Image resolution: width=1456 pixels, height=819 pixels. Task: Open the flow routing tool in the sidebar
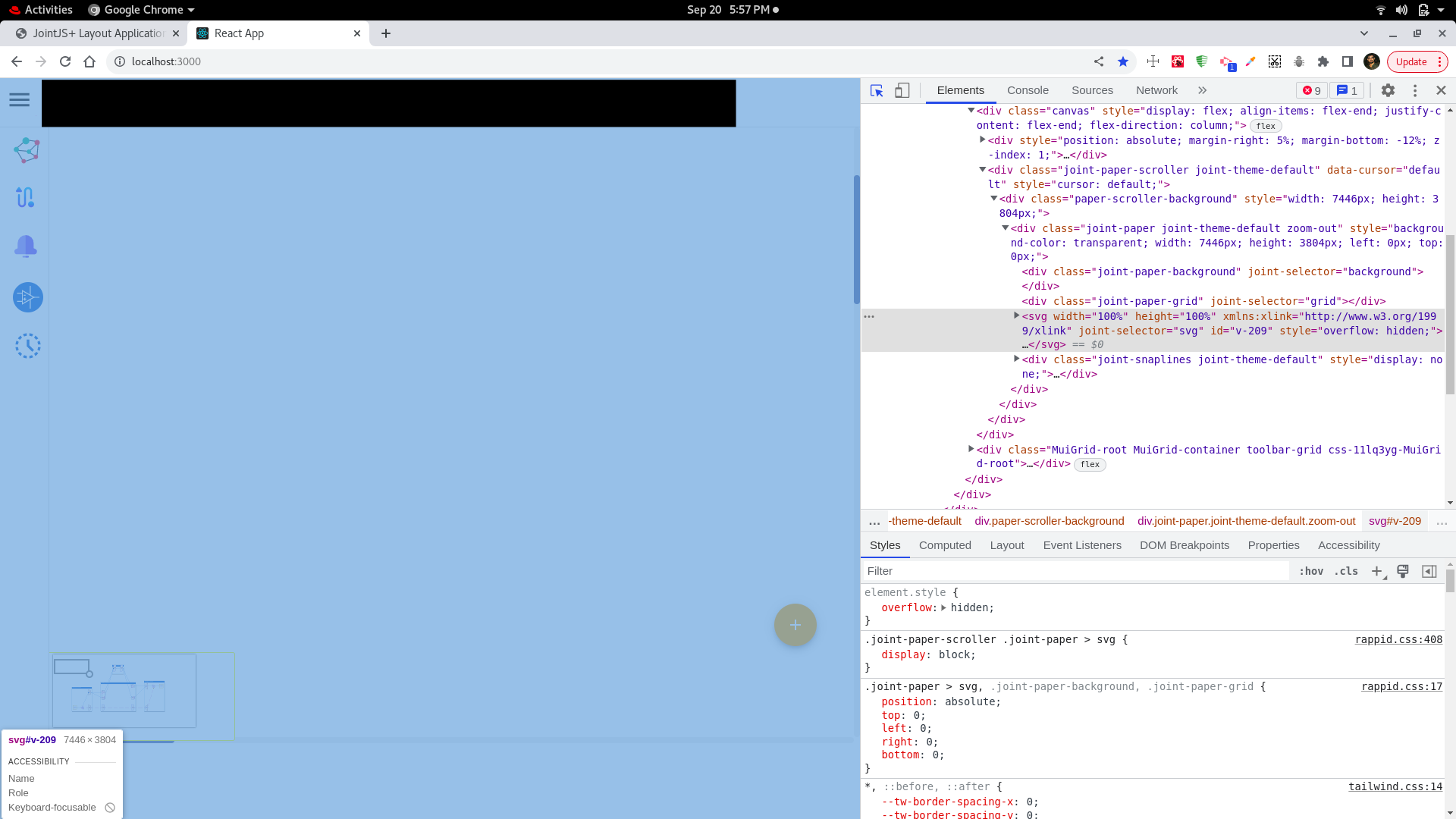[27, 197]
